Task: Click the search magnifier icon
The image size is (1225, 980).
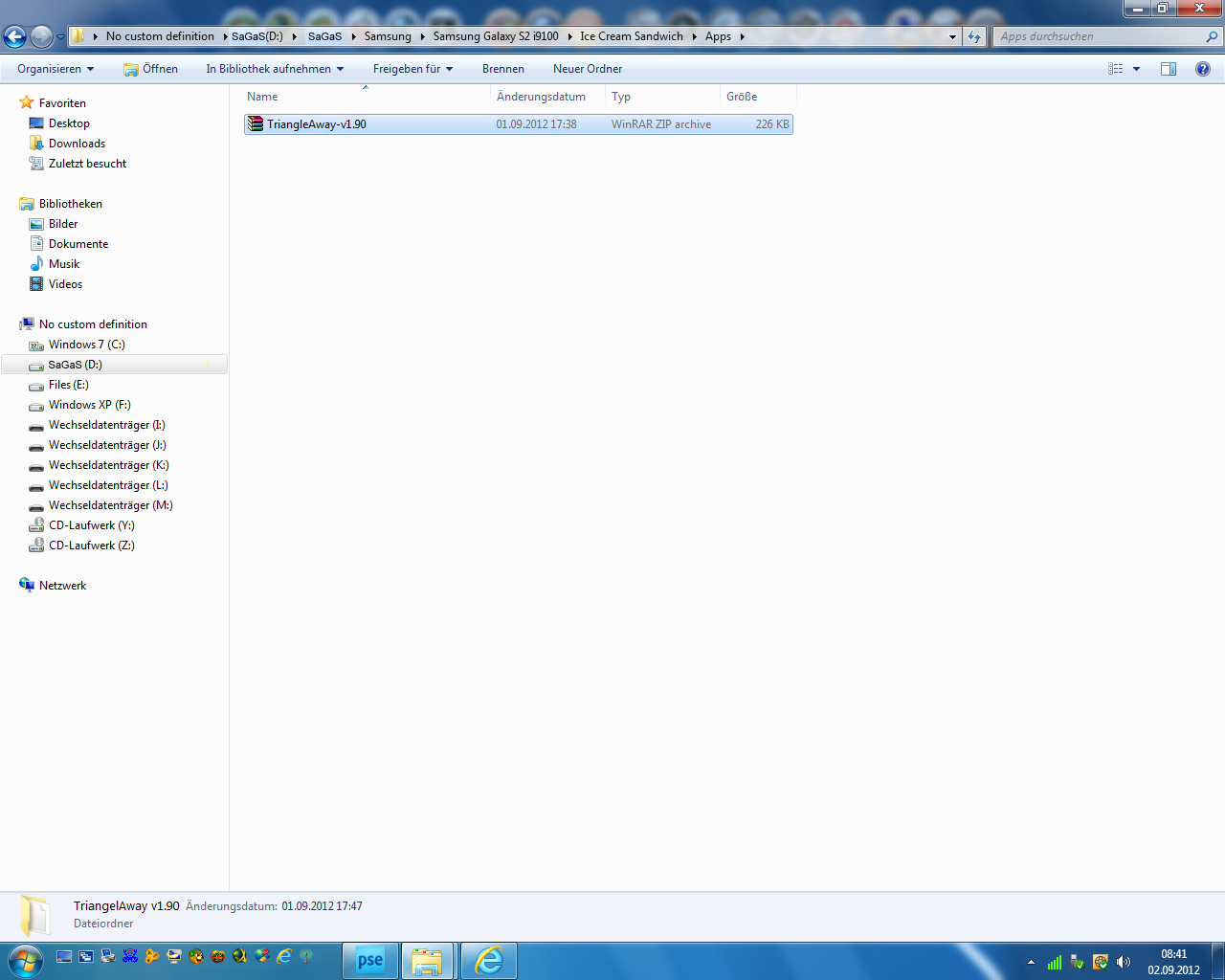Action: click(1213, 36)
